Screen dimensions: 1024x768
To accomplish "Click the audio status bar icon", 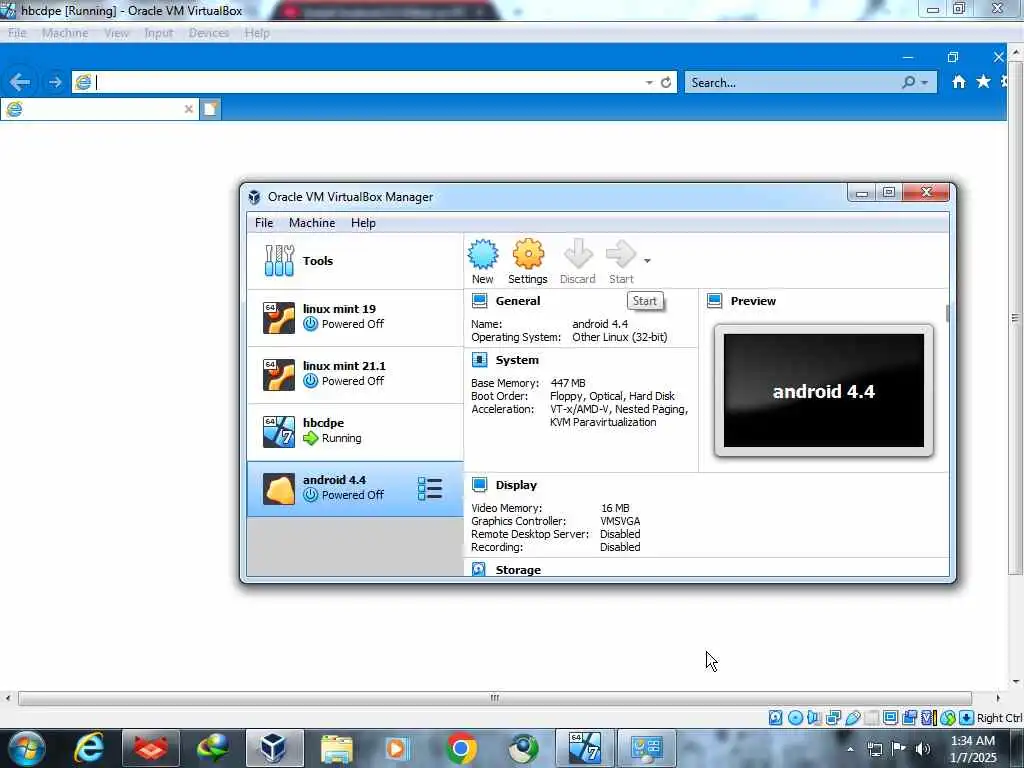I will point(814,718).
